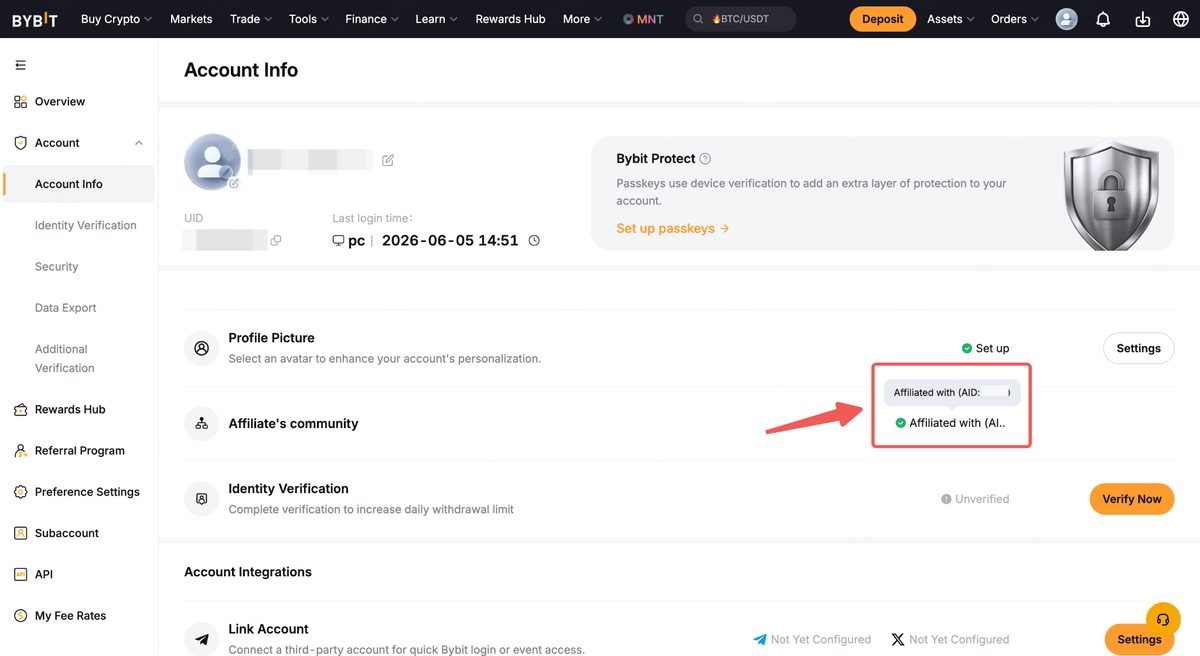The width and height of the screenshot is (1200, 656).
Task: Expand the Learn dropdown menu
Action: click(436, 19)
